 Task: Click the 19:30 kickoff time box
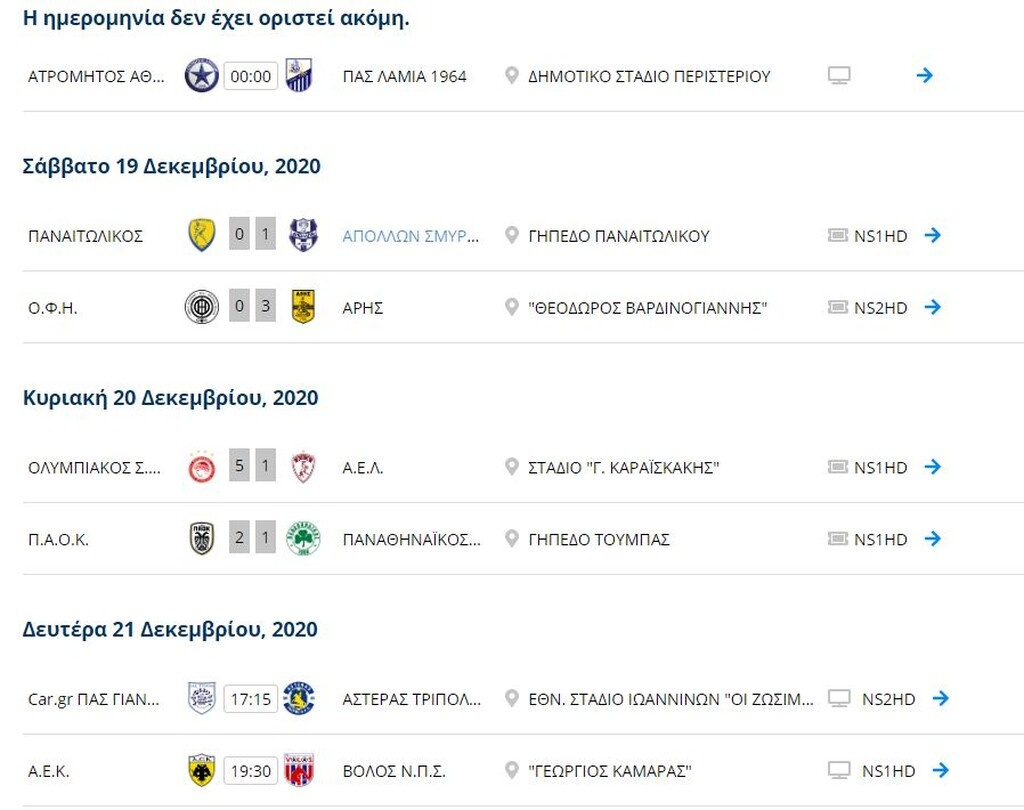pyautogui.click(x=253, y=770)
